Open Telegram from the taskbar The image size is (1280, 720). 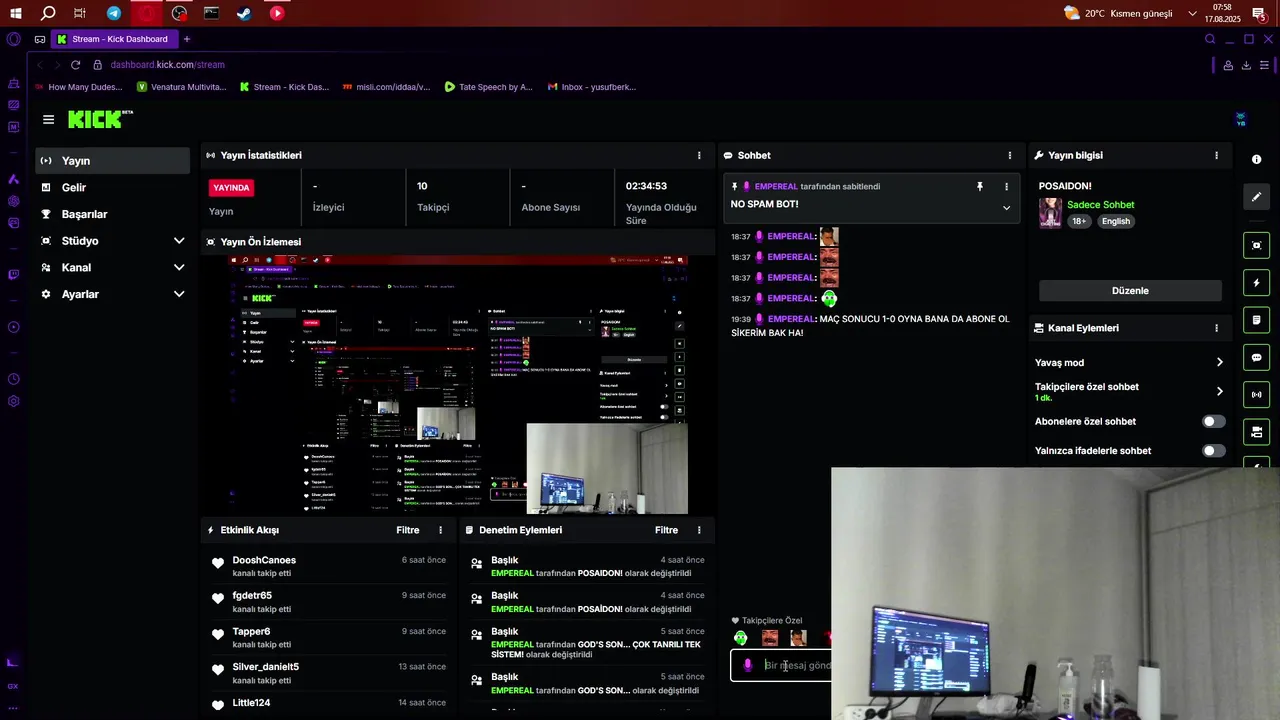[x=114, y=13]
